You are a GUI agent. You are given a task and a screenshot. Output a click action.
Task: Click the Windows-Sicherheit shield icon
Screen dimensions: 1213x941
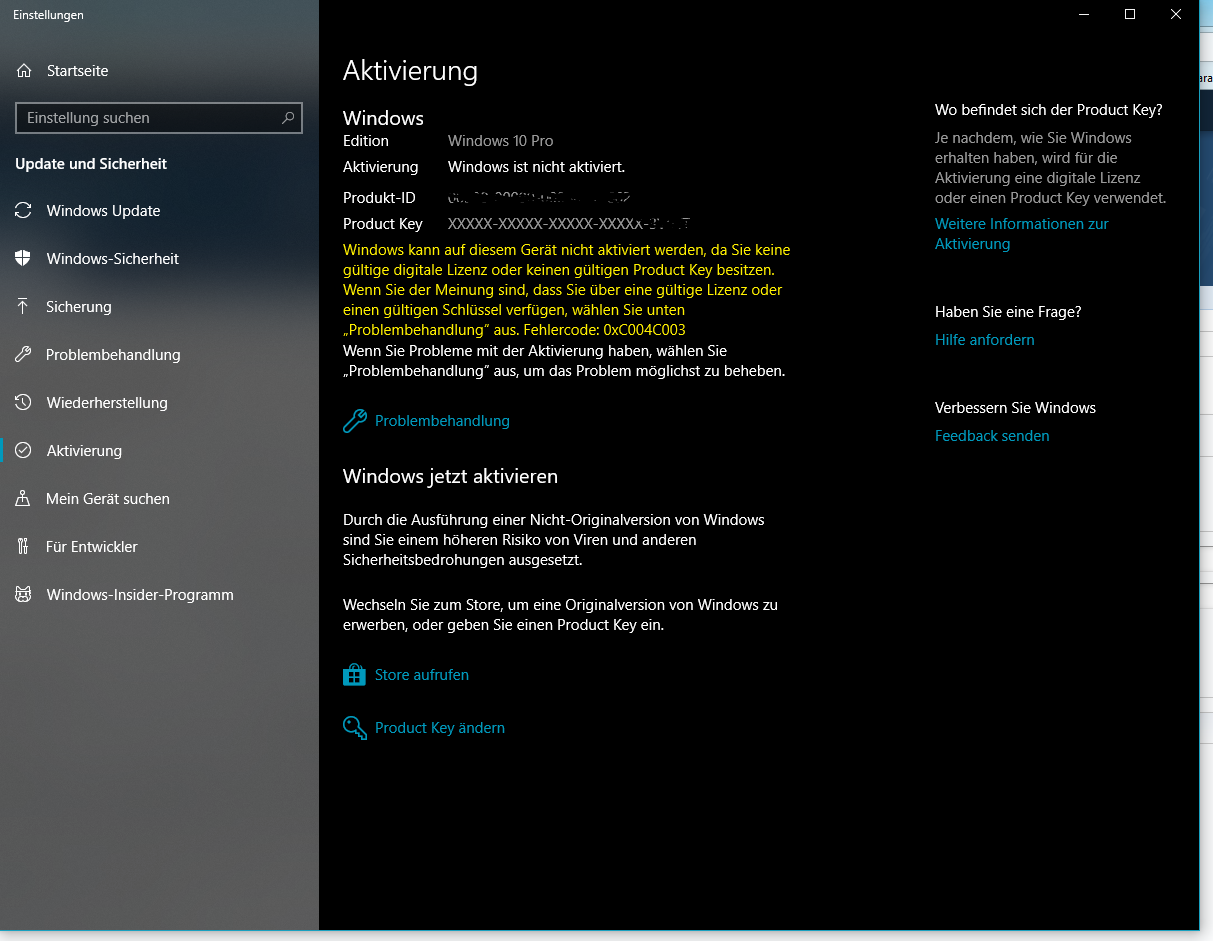click(x=23, y=259)
